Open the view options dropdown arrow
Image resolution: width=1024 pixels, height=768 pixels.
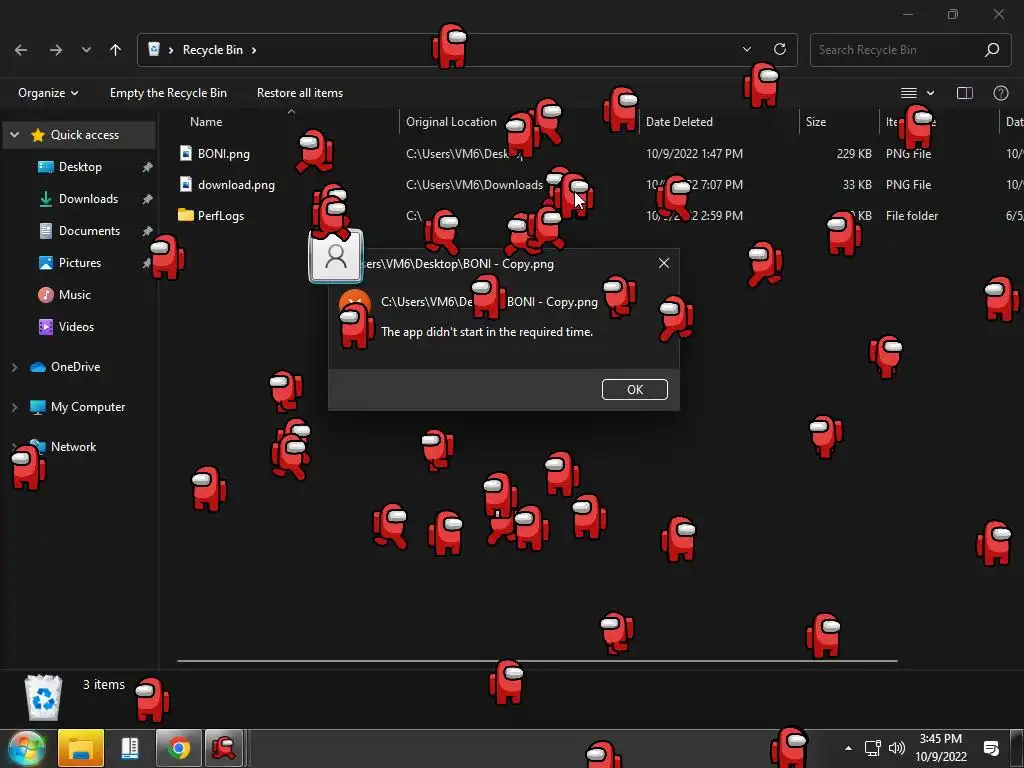pos(931,93)
